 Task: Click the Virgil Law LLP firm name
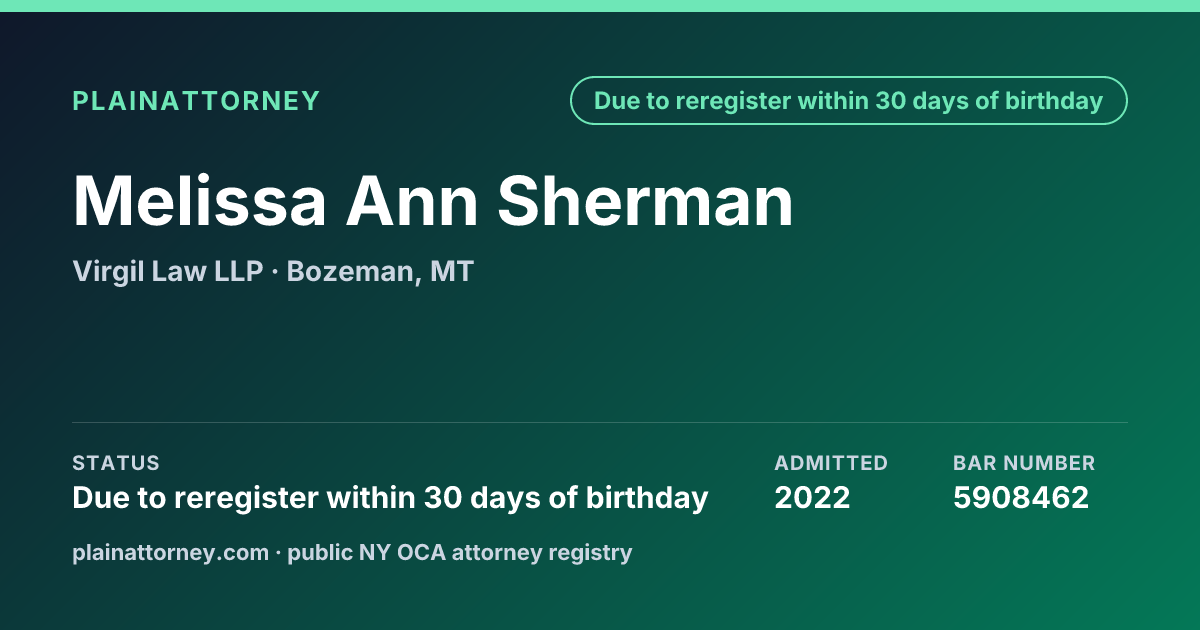point(168,271)
